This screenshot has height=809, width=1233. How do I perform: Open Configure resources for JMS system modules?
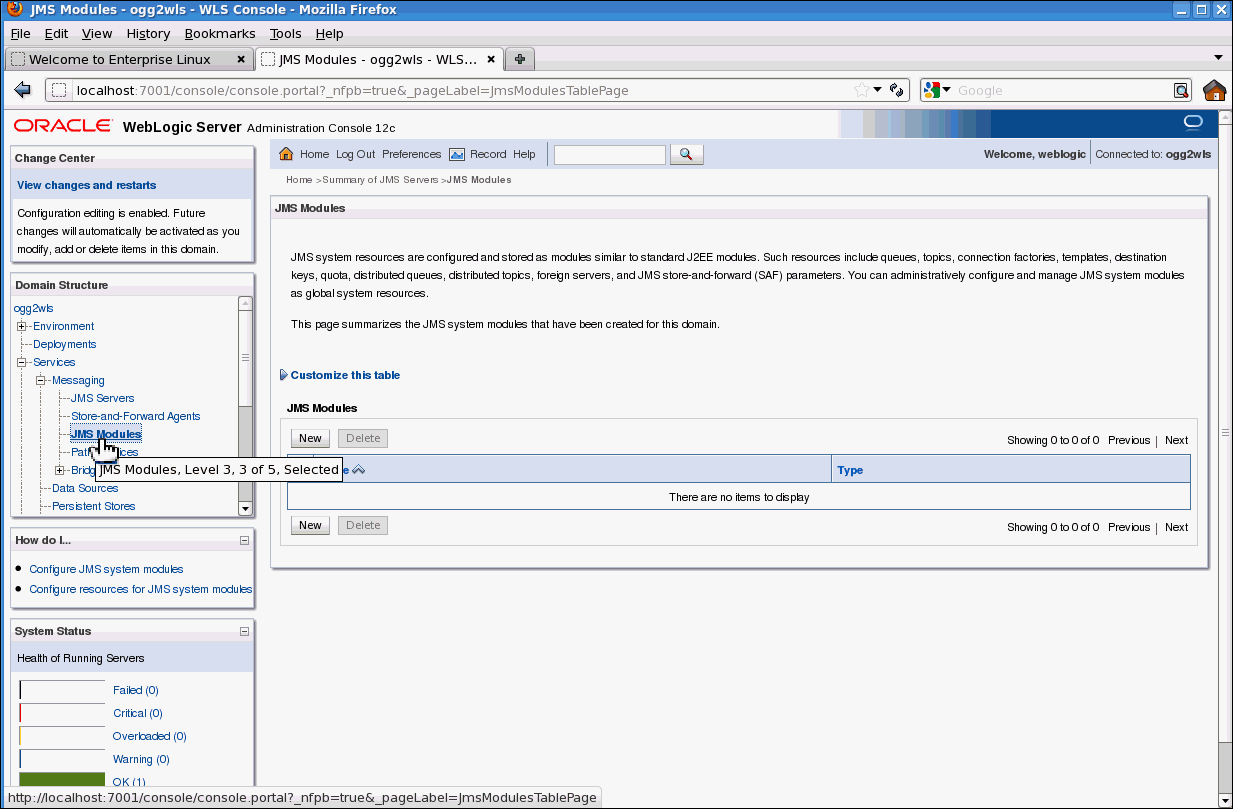(x=140, y=589)
